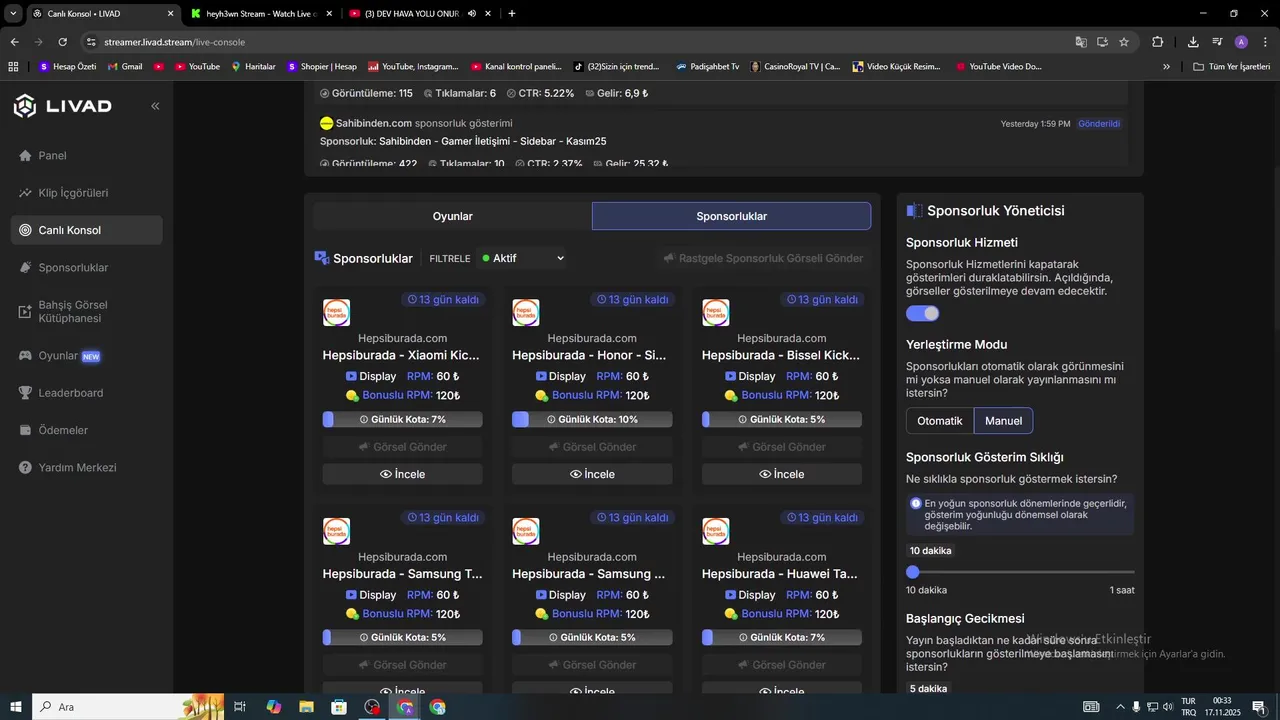Open the Chrome profile avatar
1280x720 pixels.
1241,42
